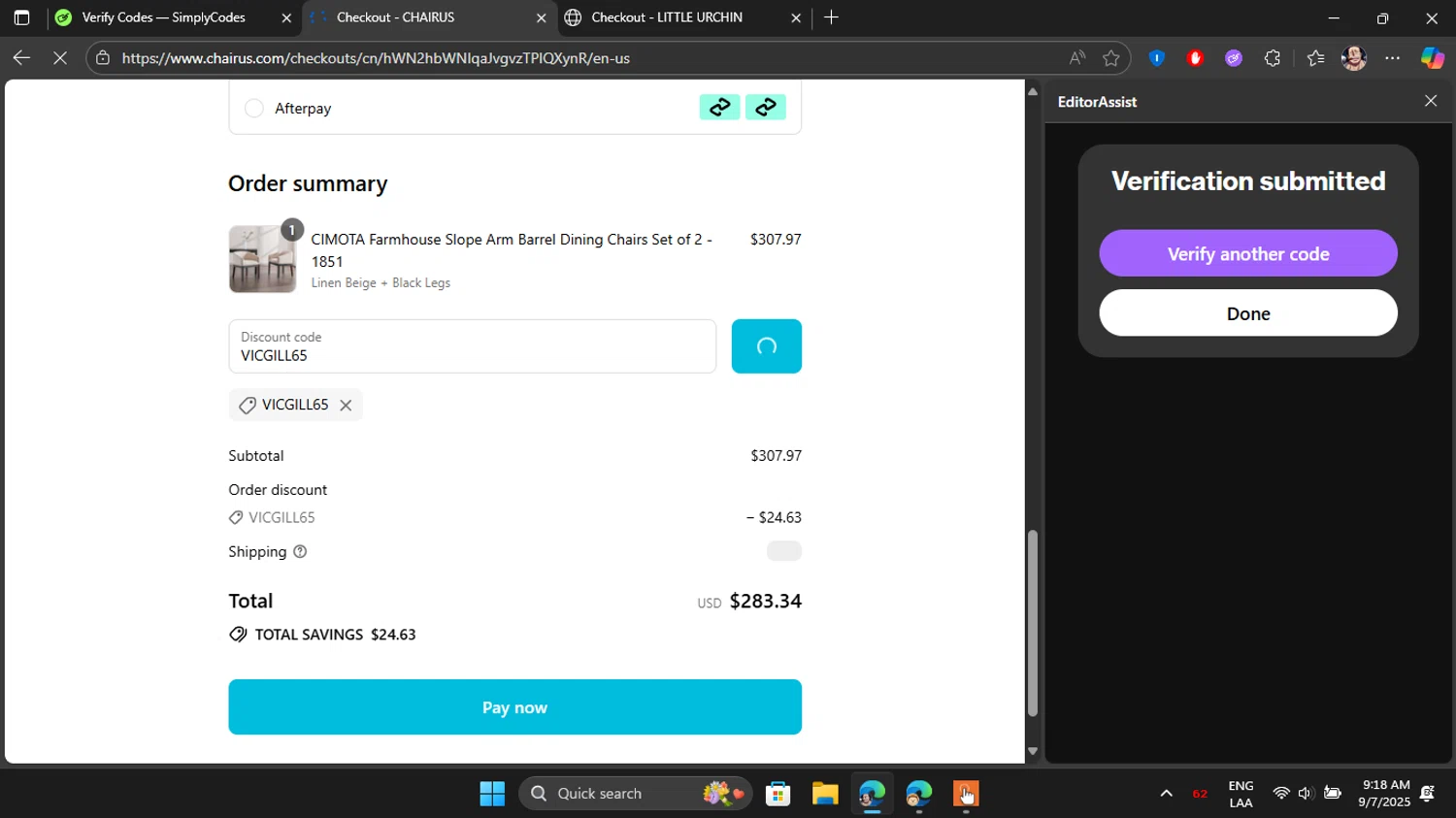The height and width of the screenshot is (818, 1456).
Task: Click the page vertical scrollbar thumb
Action: point(1033,623)
